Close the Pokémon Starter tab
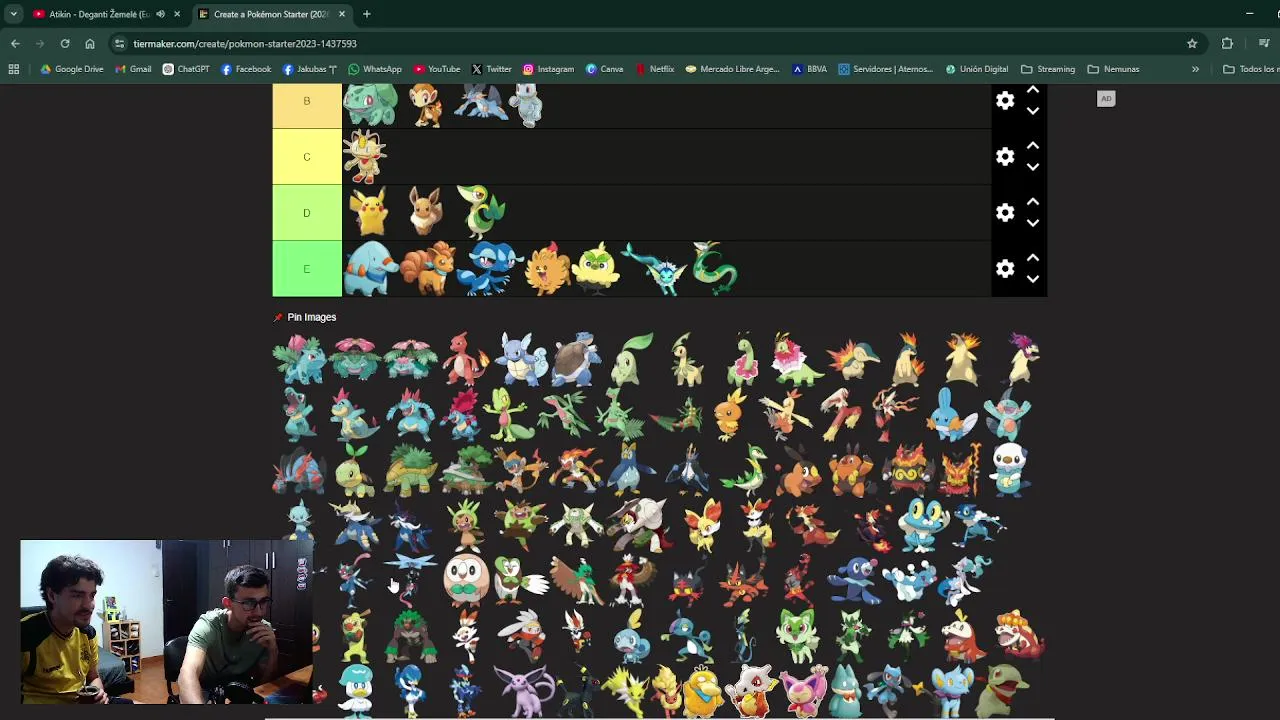The width and height of the screenshot is (1280, 720). click(342, 14)
